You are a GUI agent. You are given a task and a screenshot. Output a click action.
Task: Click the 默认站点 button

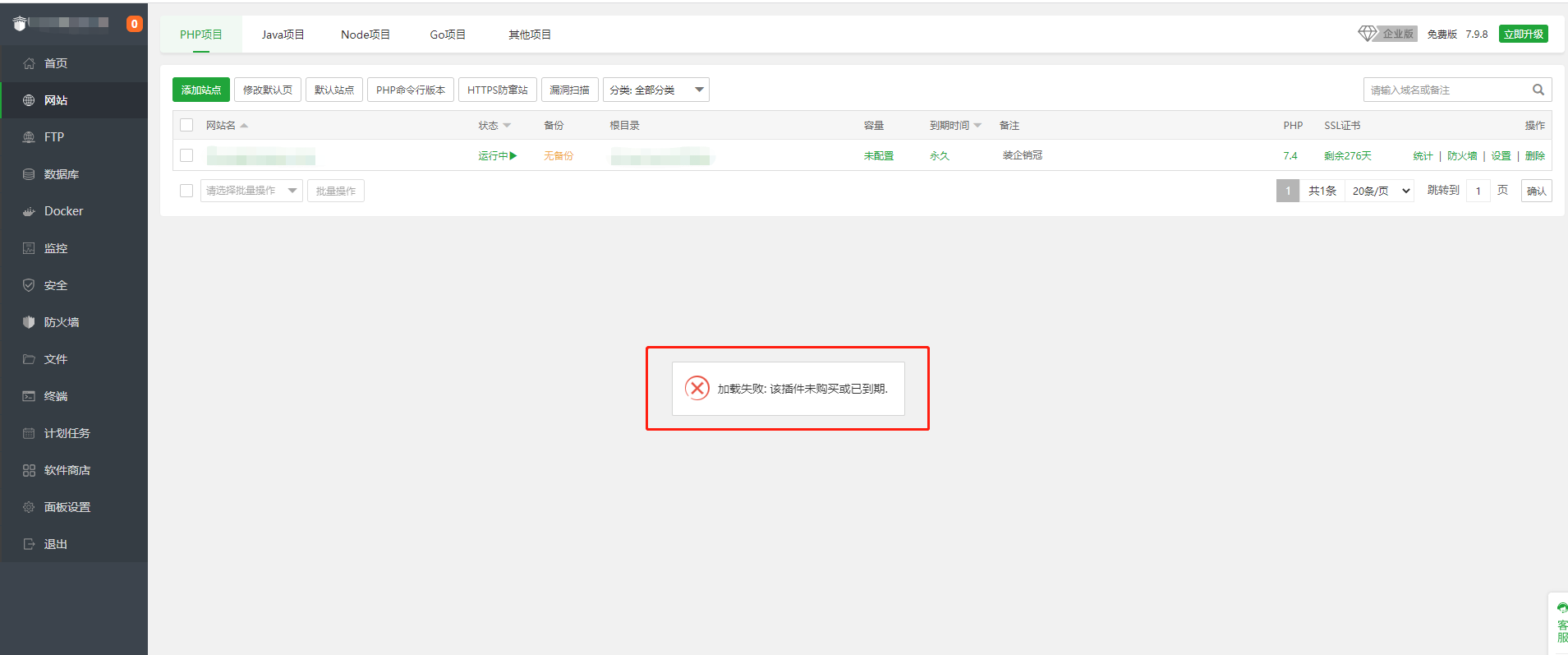334,90
